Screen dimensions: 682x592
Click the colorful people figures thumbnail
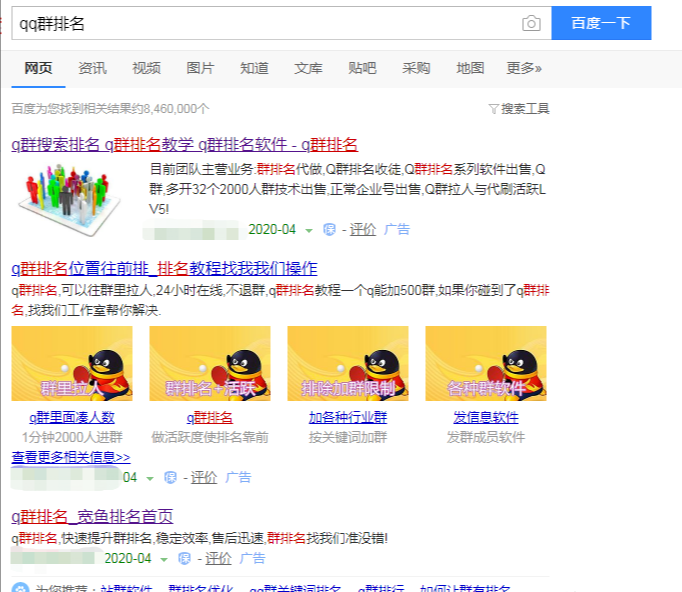tap(69, 199)
